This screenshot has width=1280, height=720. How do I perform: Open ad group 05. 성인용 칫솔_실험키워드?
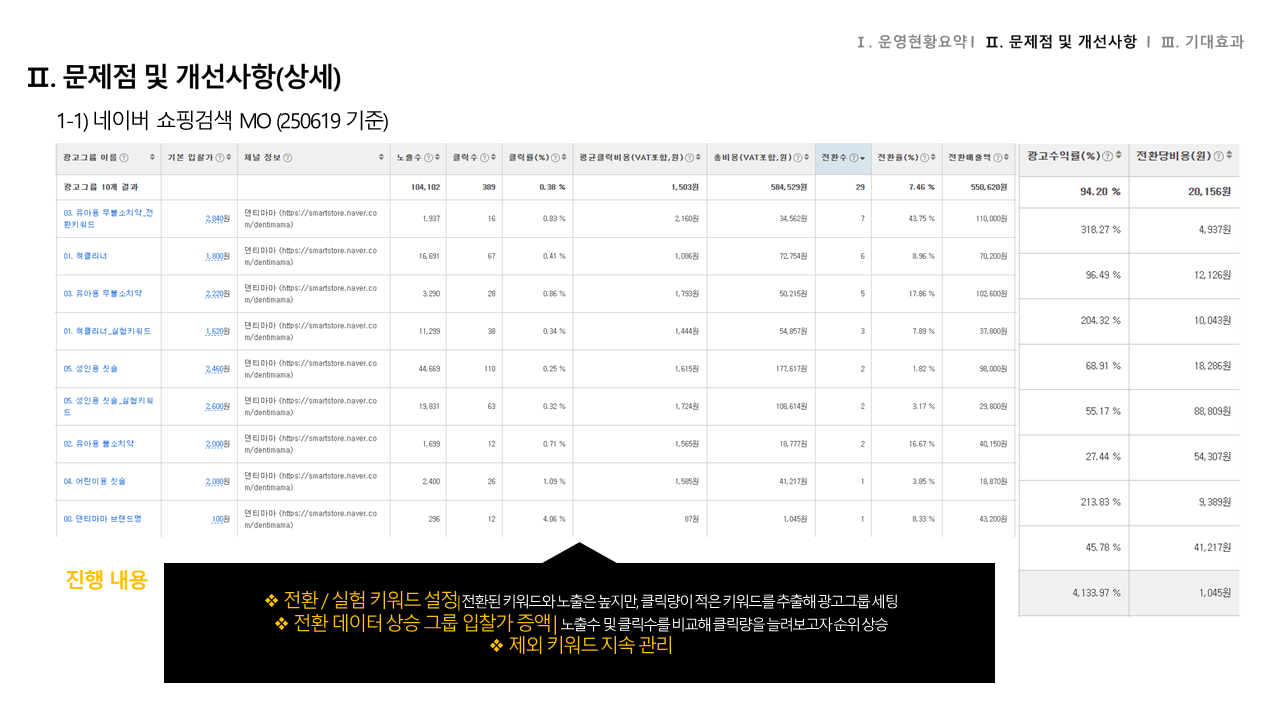coord(108,405)
